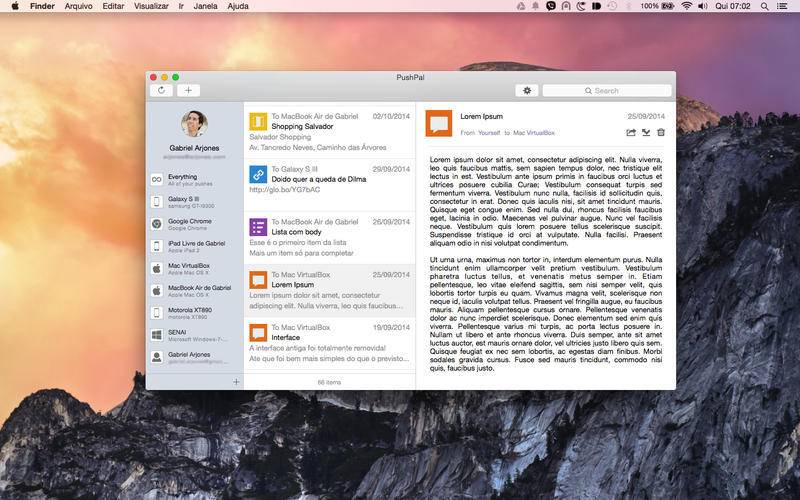Click the archive icon next to trash
Image resolution: width=800 pixels, height=500 pixels.
tap(646, 133)
